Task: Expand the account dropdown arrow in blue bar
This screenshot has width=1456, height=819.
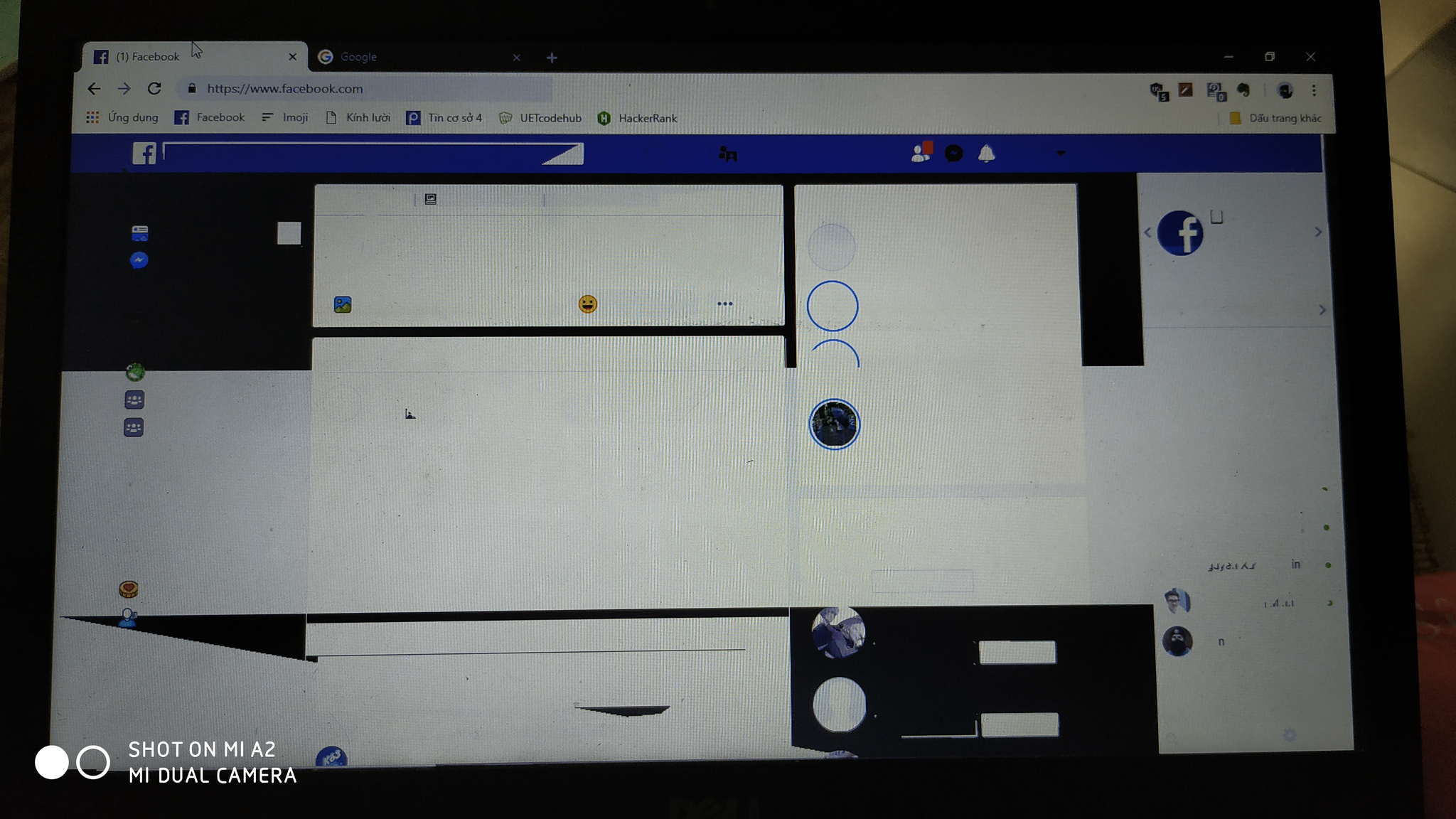Action: (1061, 153)
